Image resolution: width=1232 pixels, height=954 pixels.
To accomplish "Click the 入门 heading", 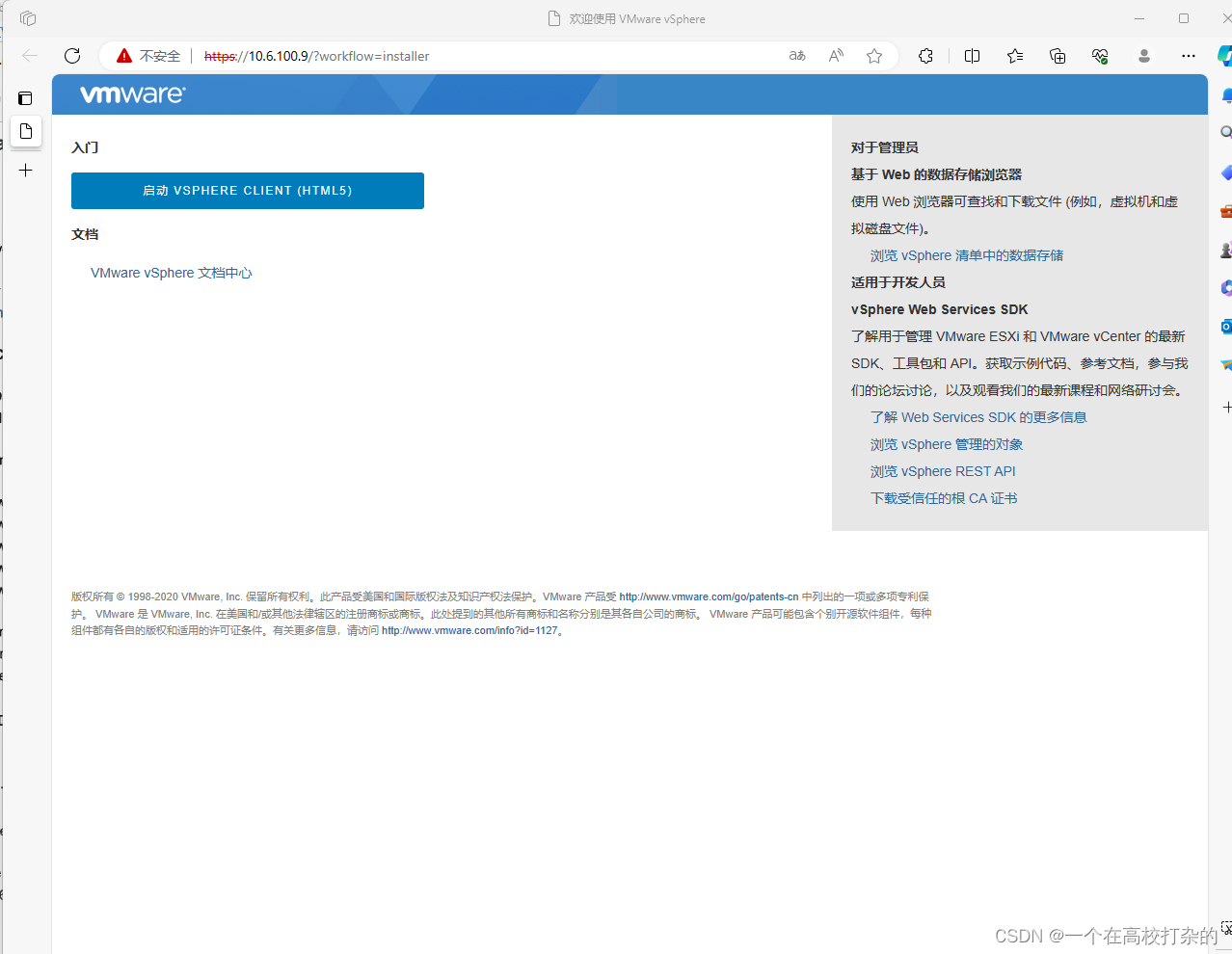I will pyautogui.click(x=85, y=147).
